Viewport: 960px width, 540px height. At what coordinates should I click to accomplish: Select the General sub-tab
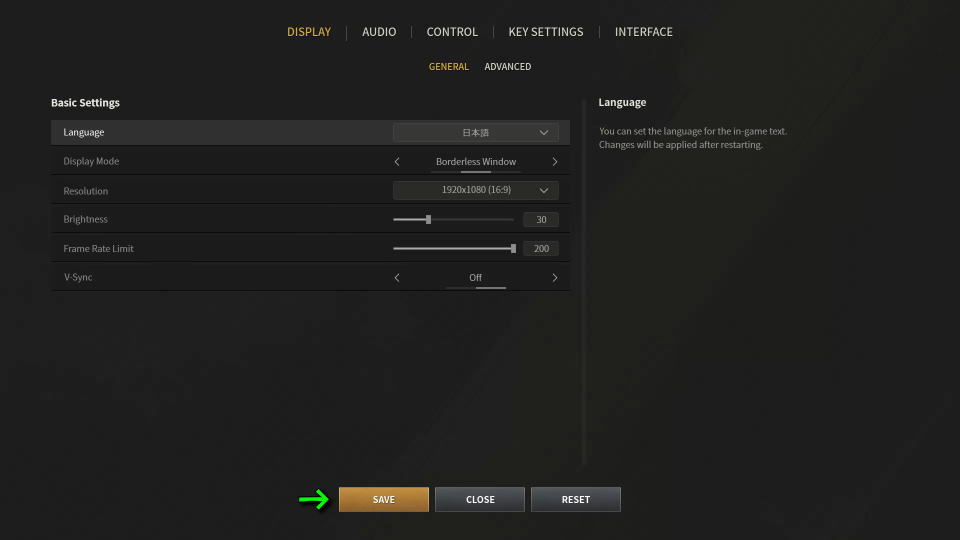pyautogui.click(x=449, y=66)
